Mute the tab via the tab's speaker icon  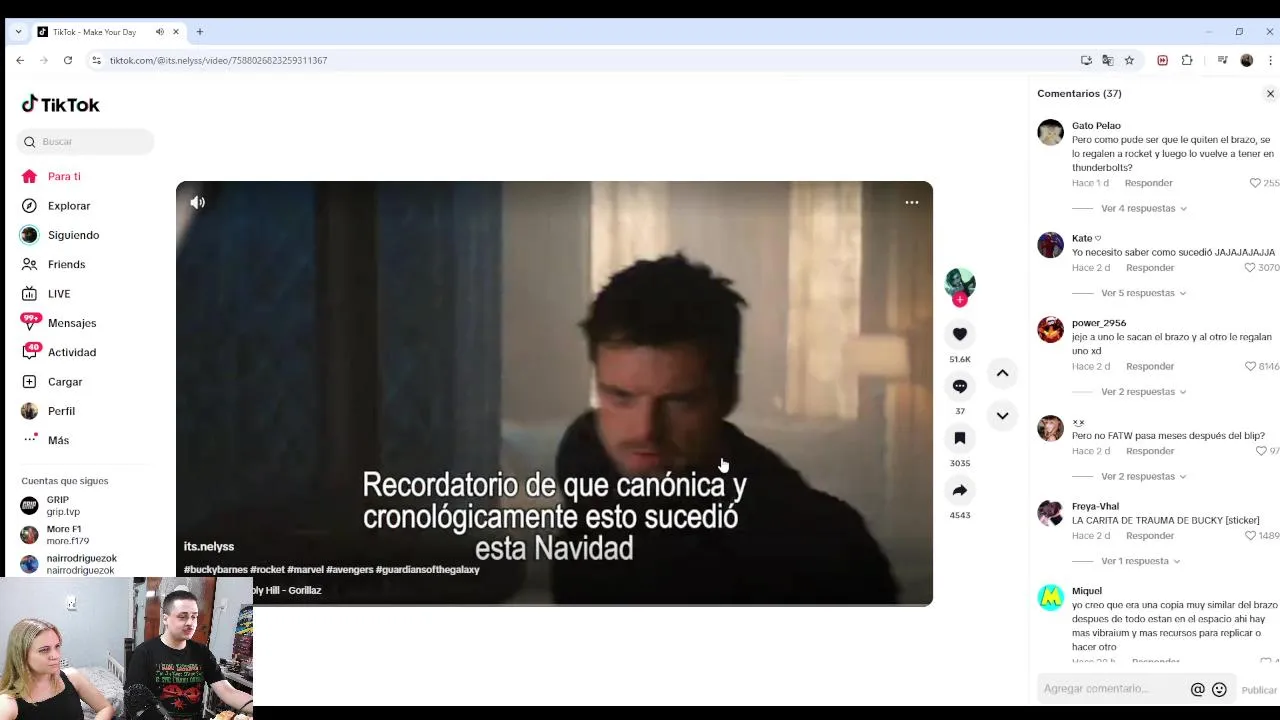coord(160,32)
